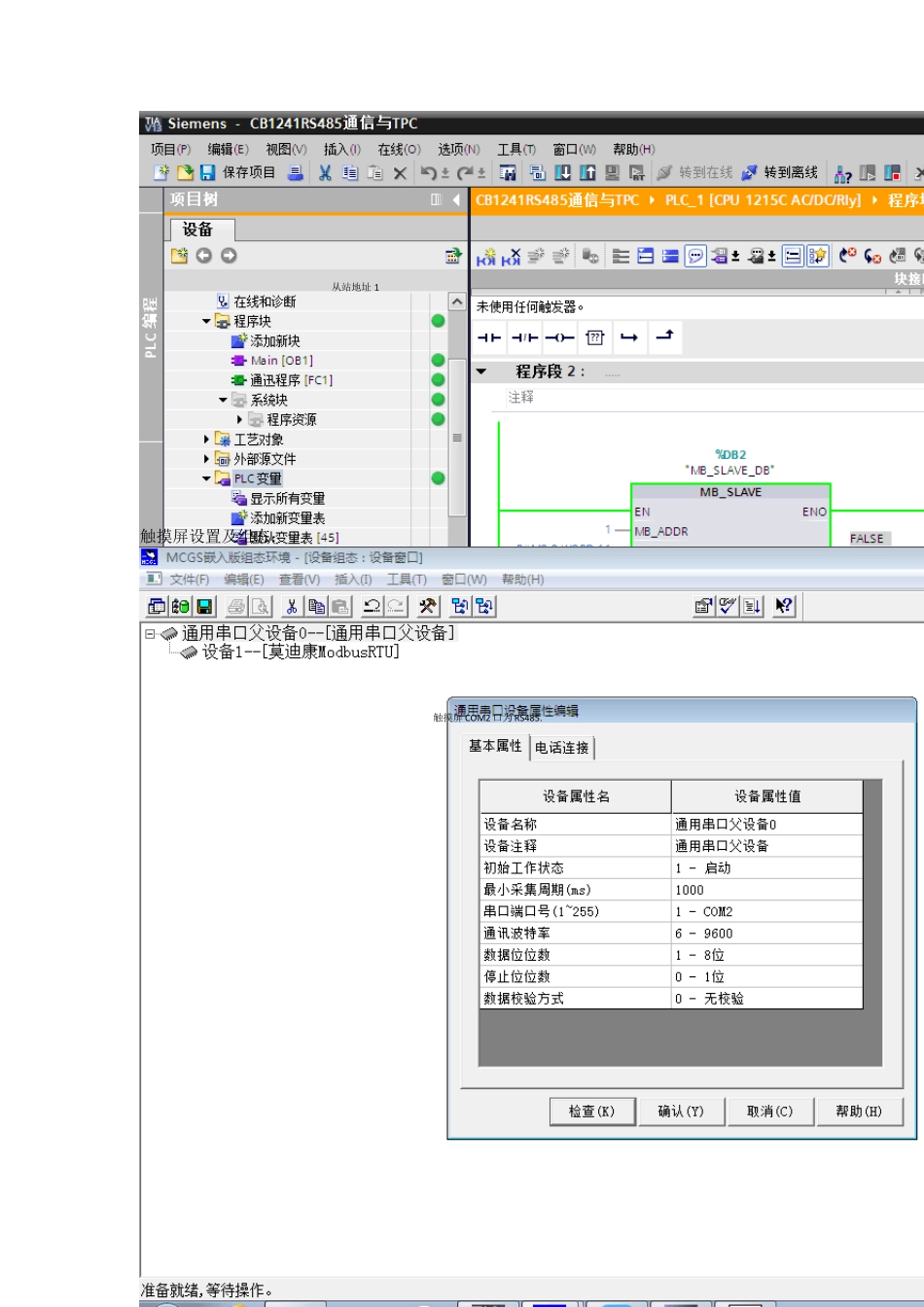Save the project with 保存项目
The image size is (924, 1307).
238,173
